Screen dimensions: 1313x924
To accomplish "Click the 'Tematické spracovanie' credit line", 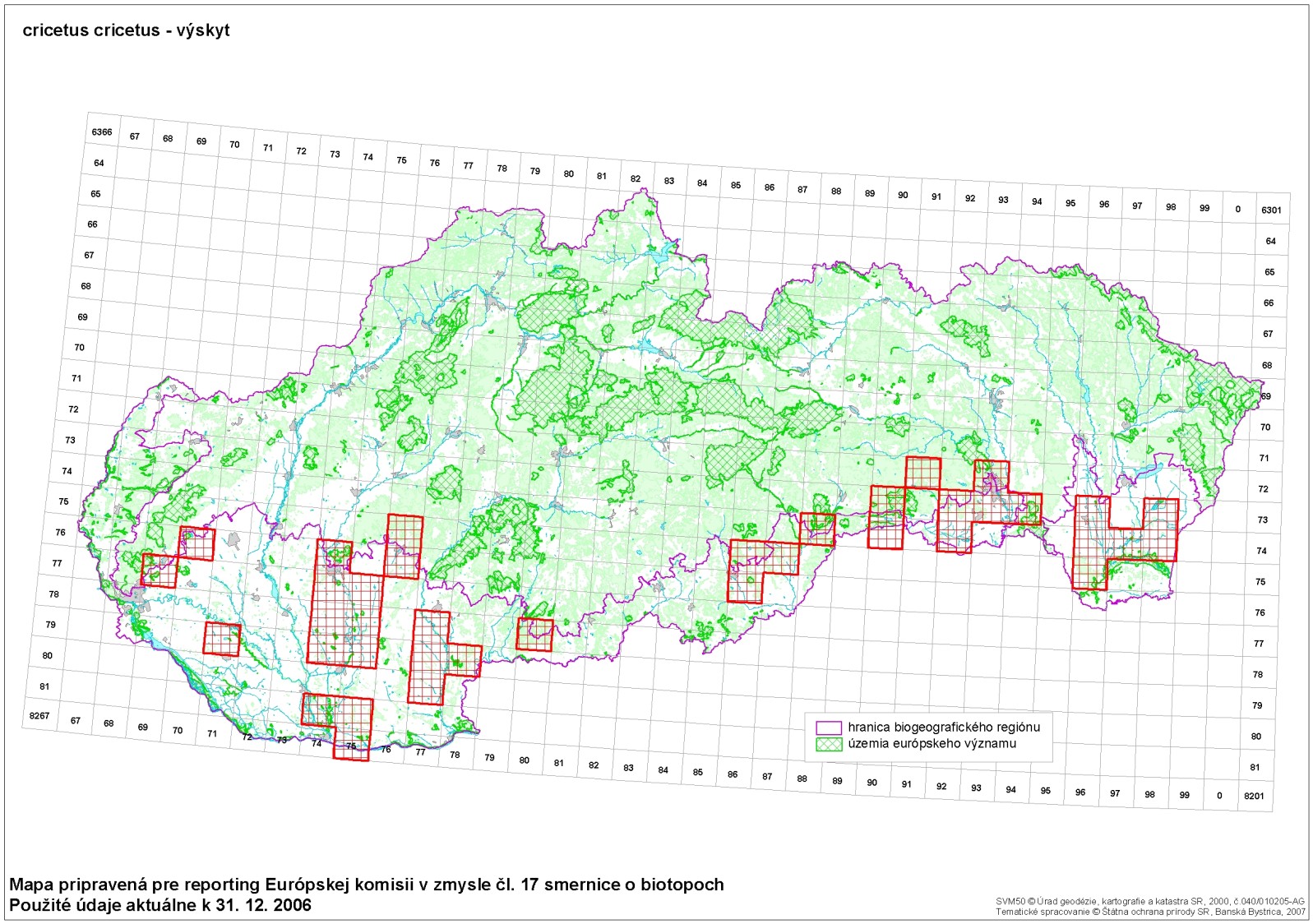I will (x=1149, y=912).
